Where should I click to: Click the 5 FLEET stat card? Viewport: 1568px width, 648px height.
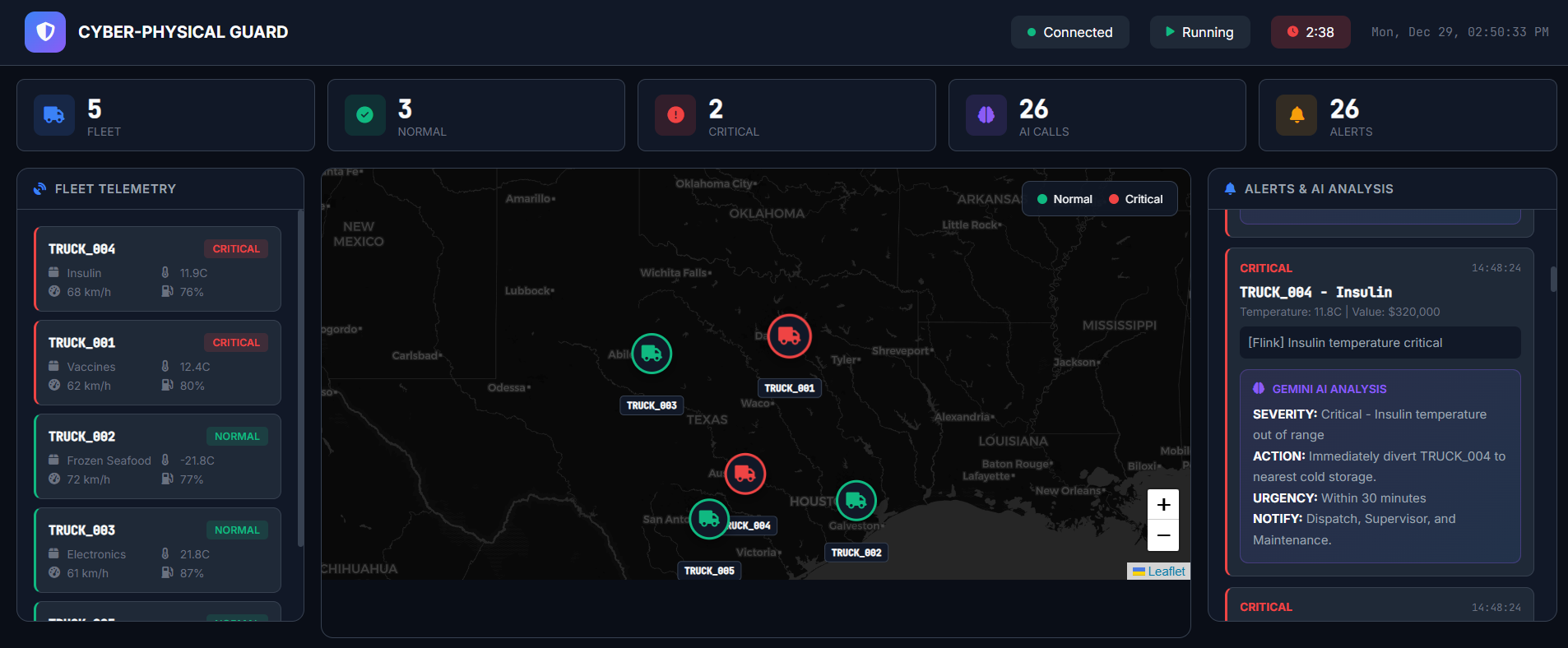pos(165,115)
